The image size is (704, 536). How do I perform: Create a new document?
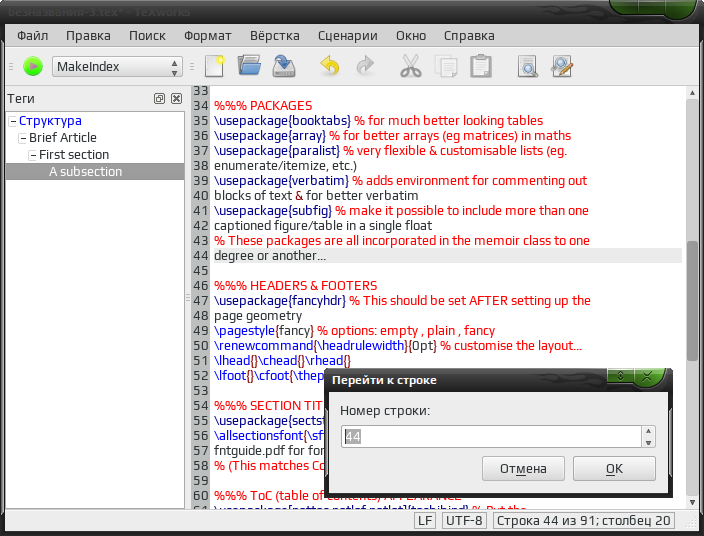[x=215, y=66]
